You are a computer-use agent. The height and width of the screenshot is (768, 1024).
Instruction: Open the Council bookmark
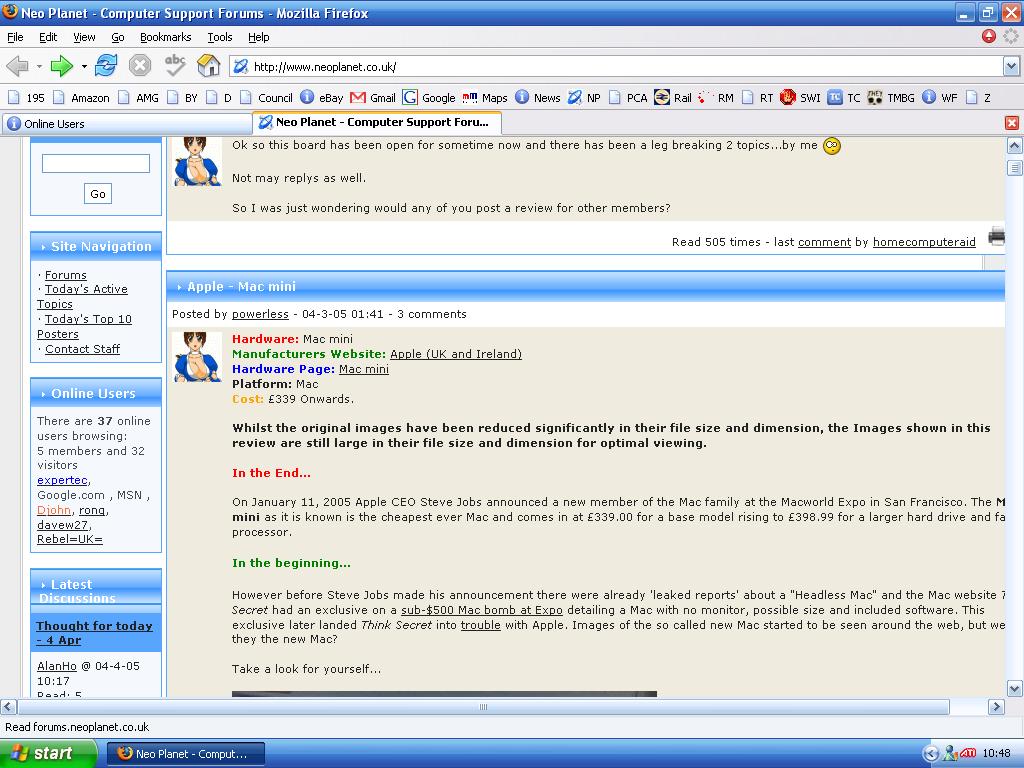(266, 98)
